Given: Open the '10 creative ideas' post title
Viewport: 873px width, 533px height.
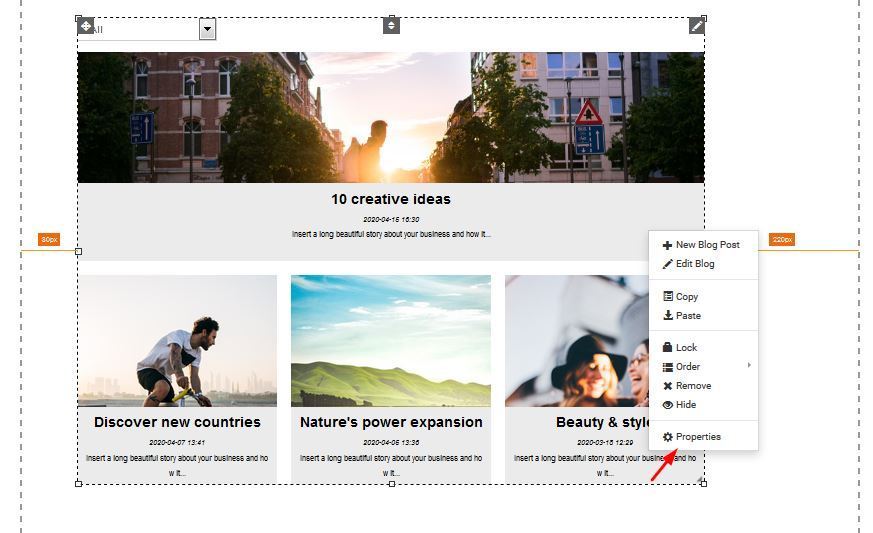Looking at the screenshot, I should (391, 199).
